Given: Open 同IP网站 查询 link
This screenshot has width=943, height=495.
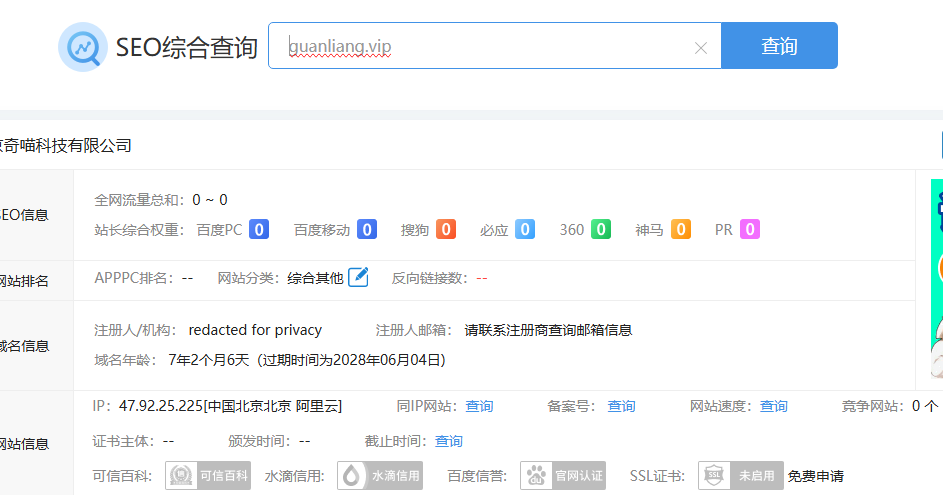Looking at the screenshot, I should (x=479, y=407).
